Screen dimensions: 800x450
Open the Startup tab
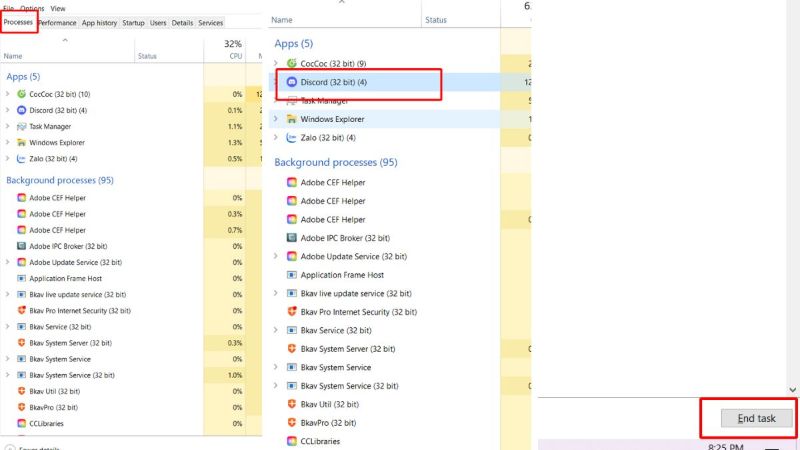133,22
